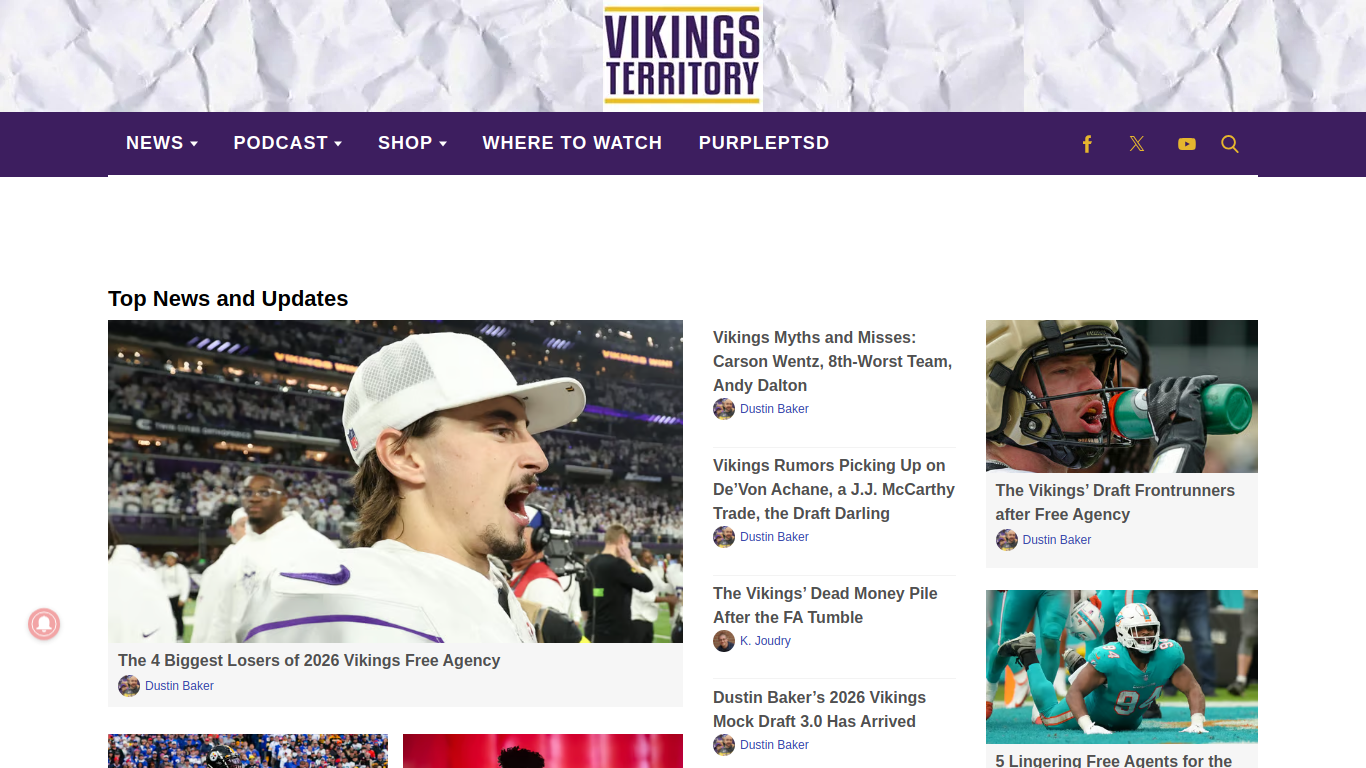Open the PurplePTSD menu item
Screen dimensions: 1366x768
[764, 143]
